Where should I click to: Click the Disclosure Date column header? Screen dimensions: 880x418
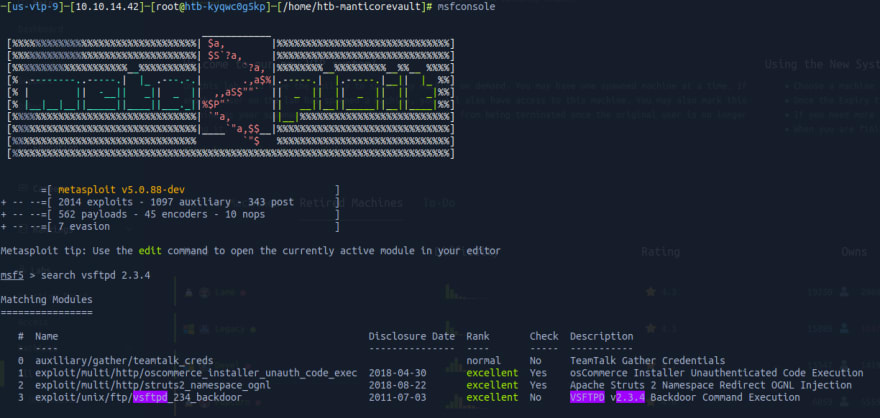point(411,336)
